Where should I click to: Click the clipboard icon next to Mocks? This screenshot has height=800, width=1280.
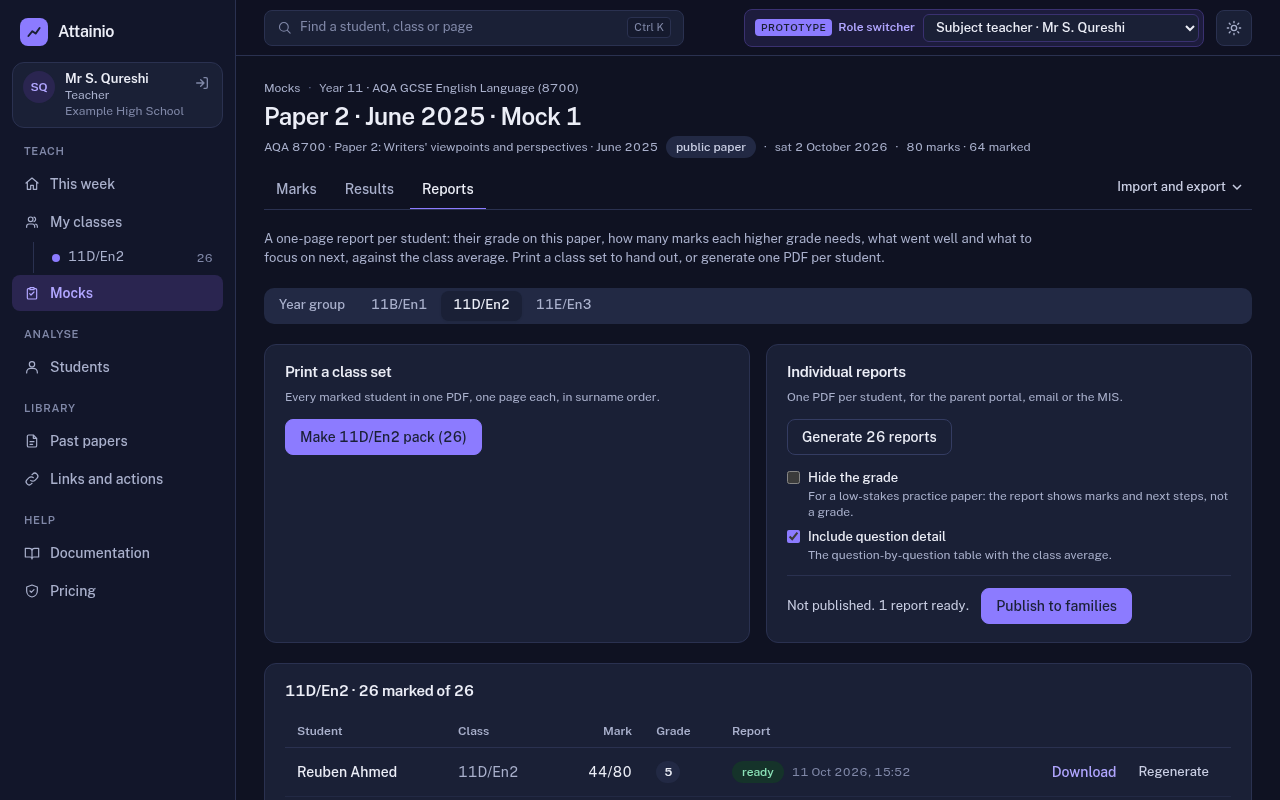pyautogui.click(x=32, y=293)
